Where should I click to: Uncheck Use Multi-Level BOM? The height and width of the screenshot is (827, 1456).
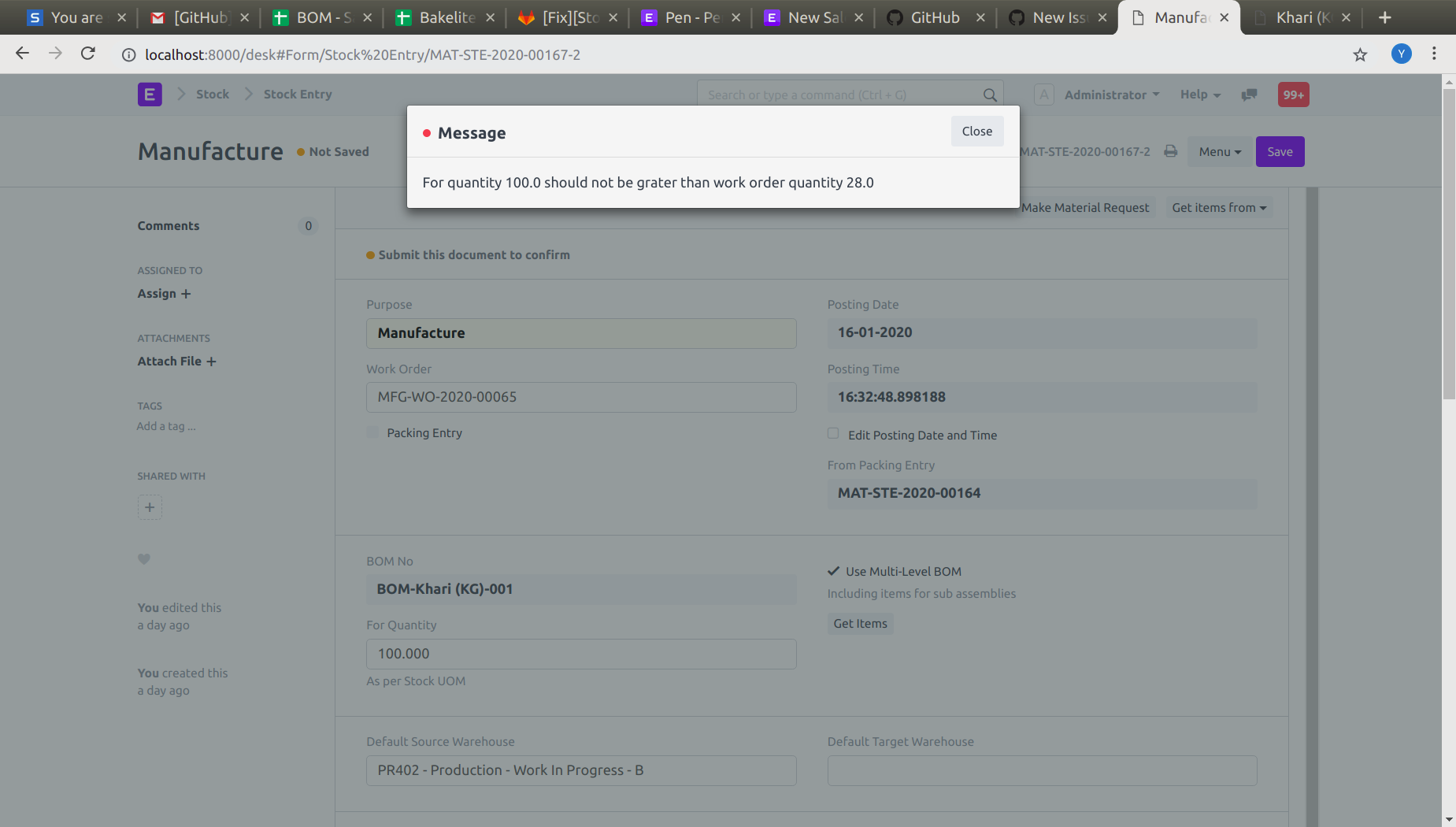pyautogui.click(x=833, y=571)
